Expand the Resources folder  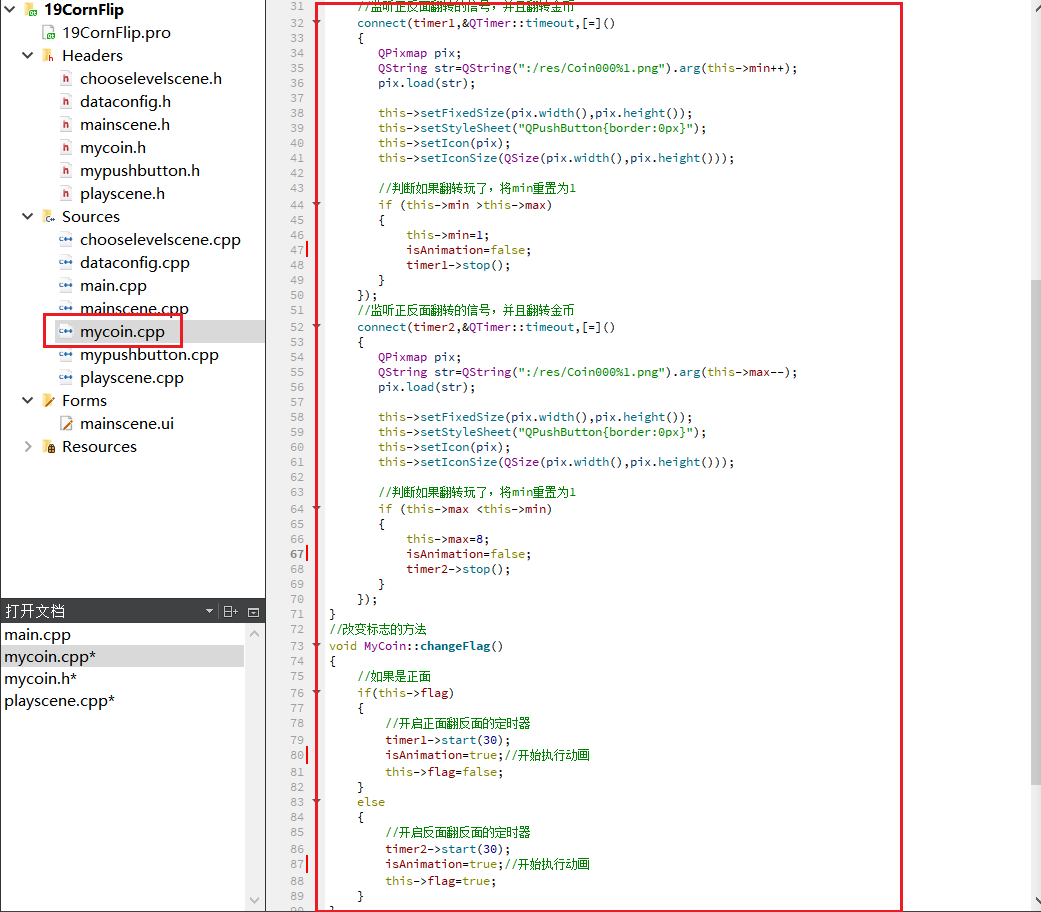[27, 447]
